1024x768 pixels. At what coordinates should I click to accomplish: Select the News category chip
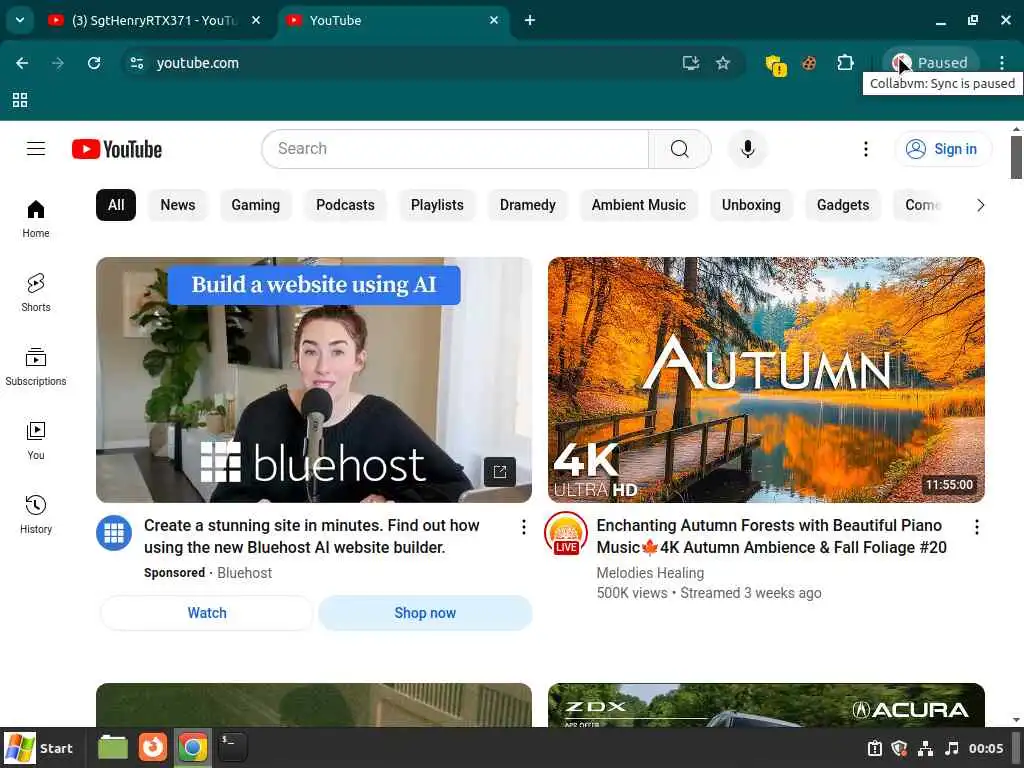[x=178, y=205]
